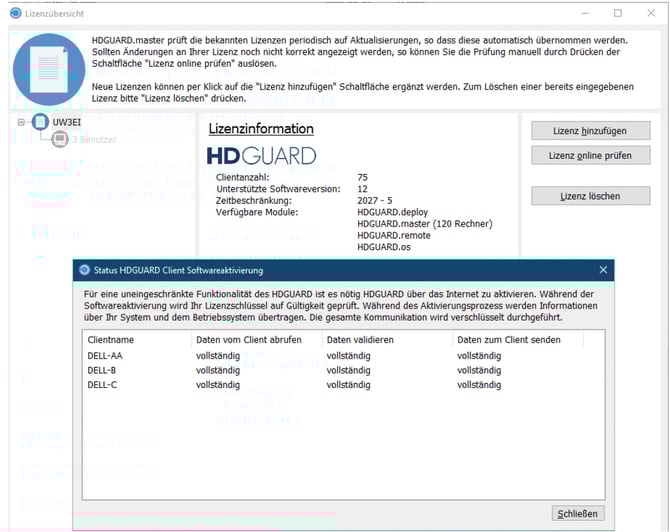Click the Unterstützte Softwareversion value 12
This screenshot has width=670, height=532.
[362, 189]
